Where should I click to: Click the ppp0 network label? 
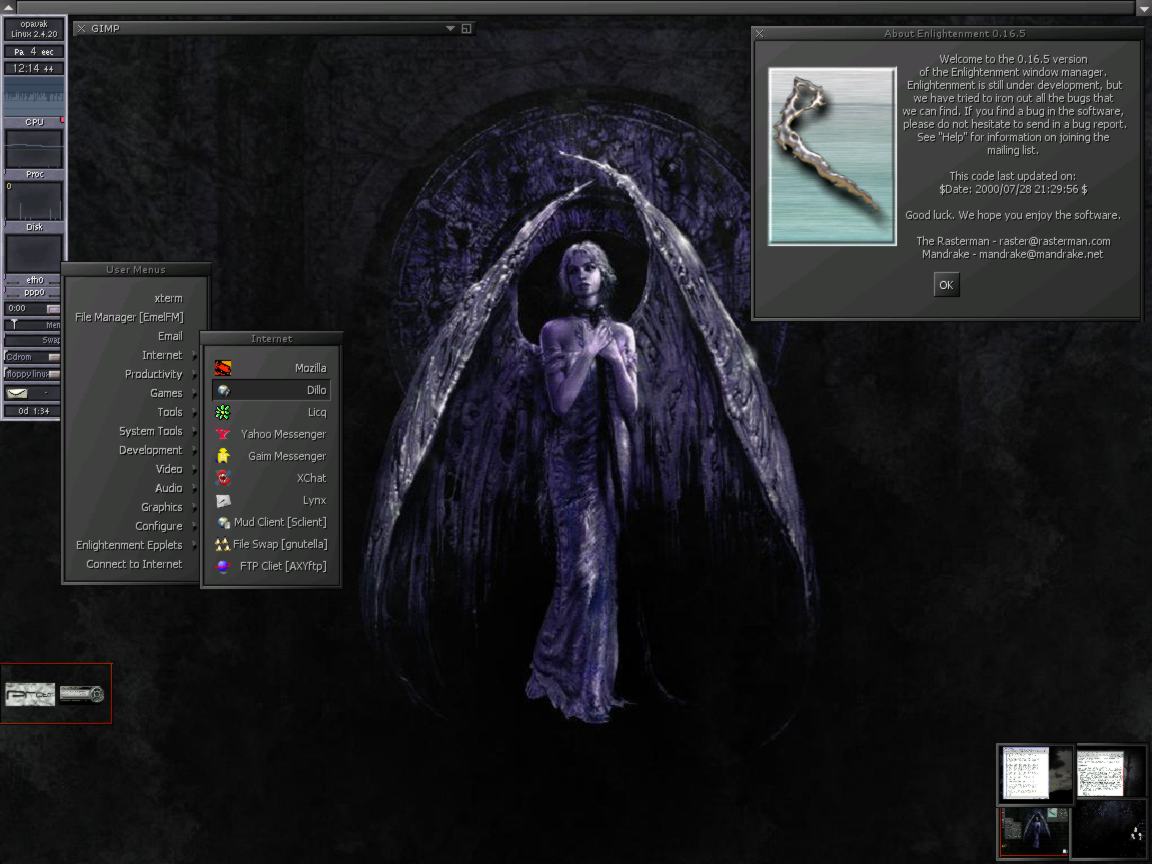coord(34,292)
